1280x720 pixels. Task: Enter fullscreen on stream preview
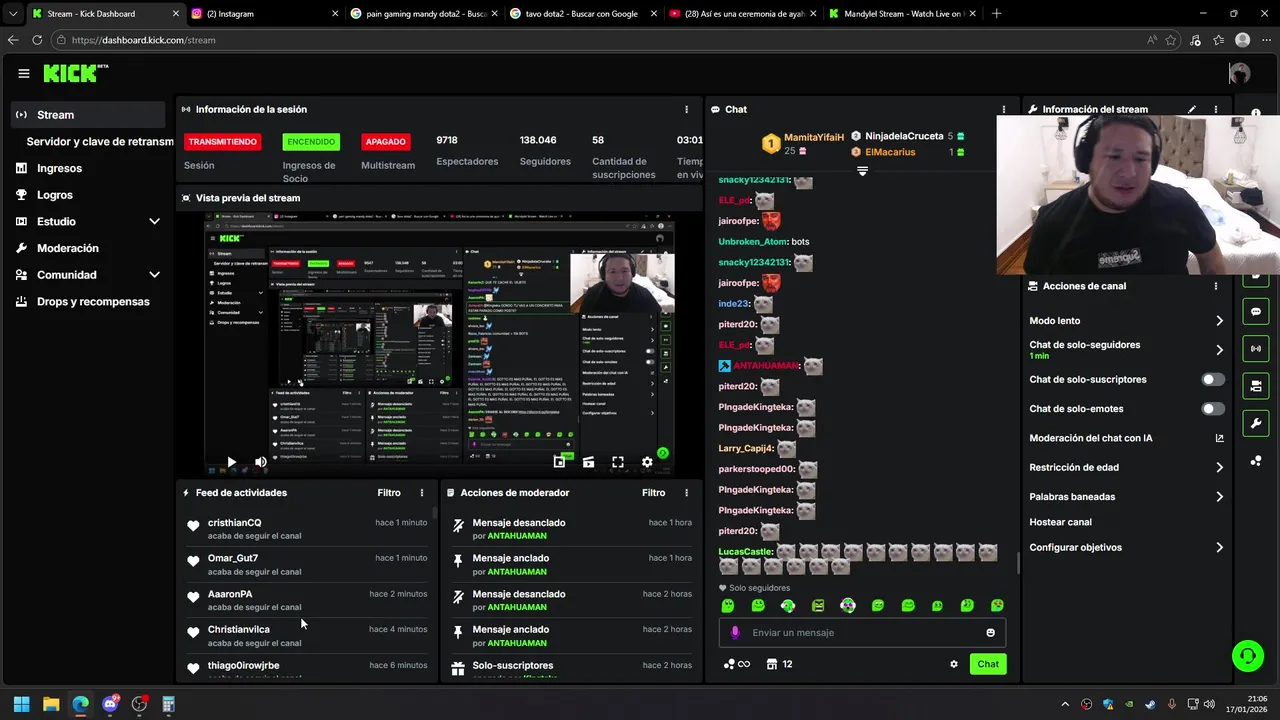[x=618, y=462]
